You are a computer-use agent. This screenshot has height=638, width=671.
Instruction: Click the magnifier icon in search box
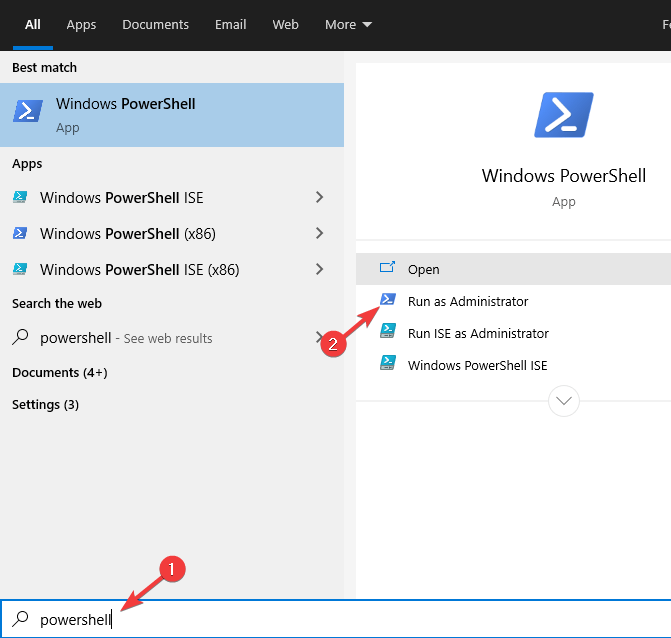pos(20,619)
